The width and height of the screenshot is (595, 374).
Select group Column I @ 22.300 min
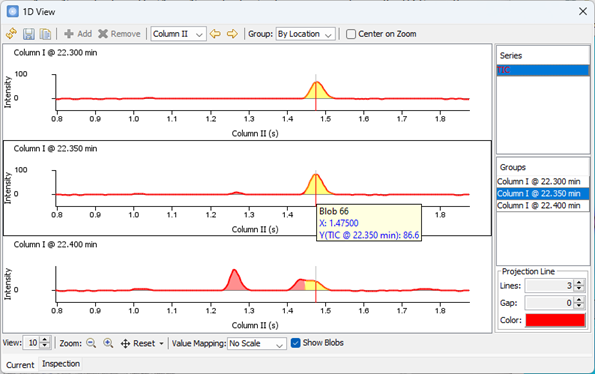543,181
